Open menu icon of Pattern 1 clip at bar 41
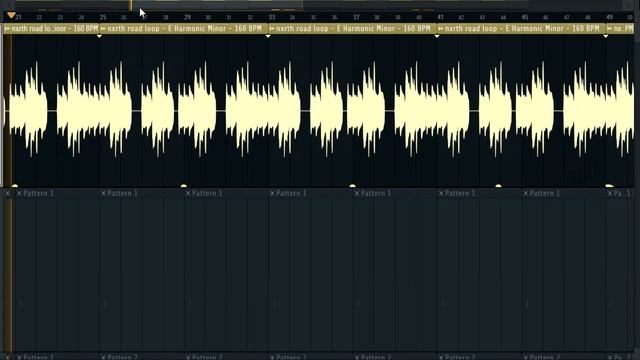The width and height of the screenshot is (640, 360). [x=441, y=193]
